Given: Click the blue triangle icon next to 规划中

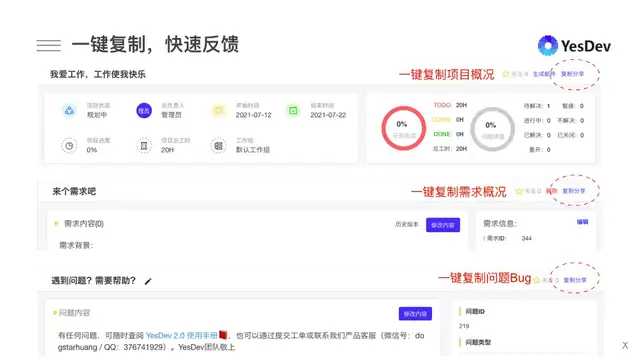Looking at the screenshot, I should tap(69, 110).
